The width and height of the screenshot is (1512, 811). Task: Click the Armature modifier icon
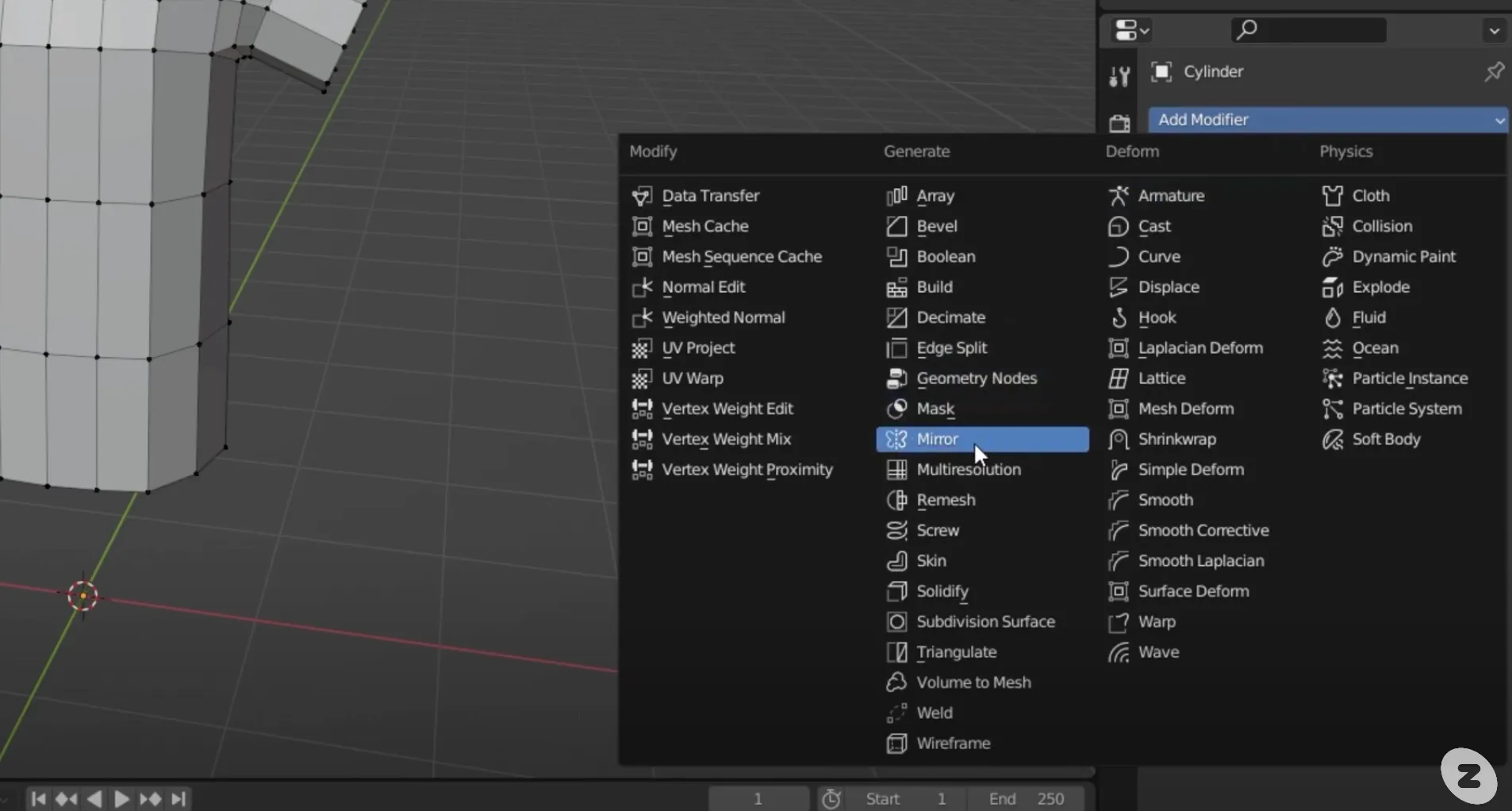point(1119,196)
